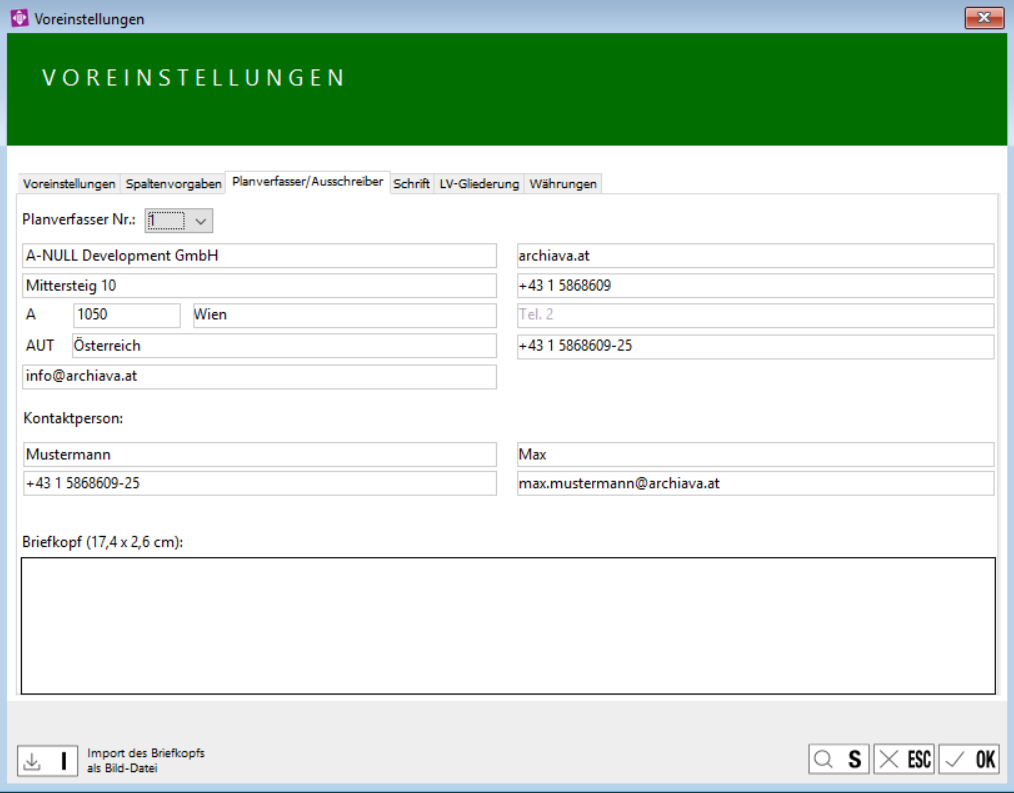
Task: Click the empty Tel. 2 field
Action: point(755,315)
